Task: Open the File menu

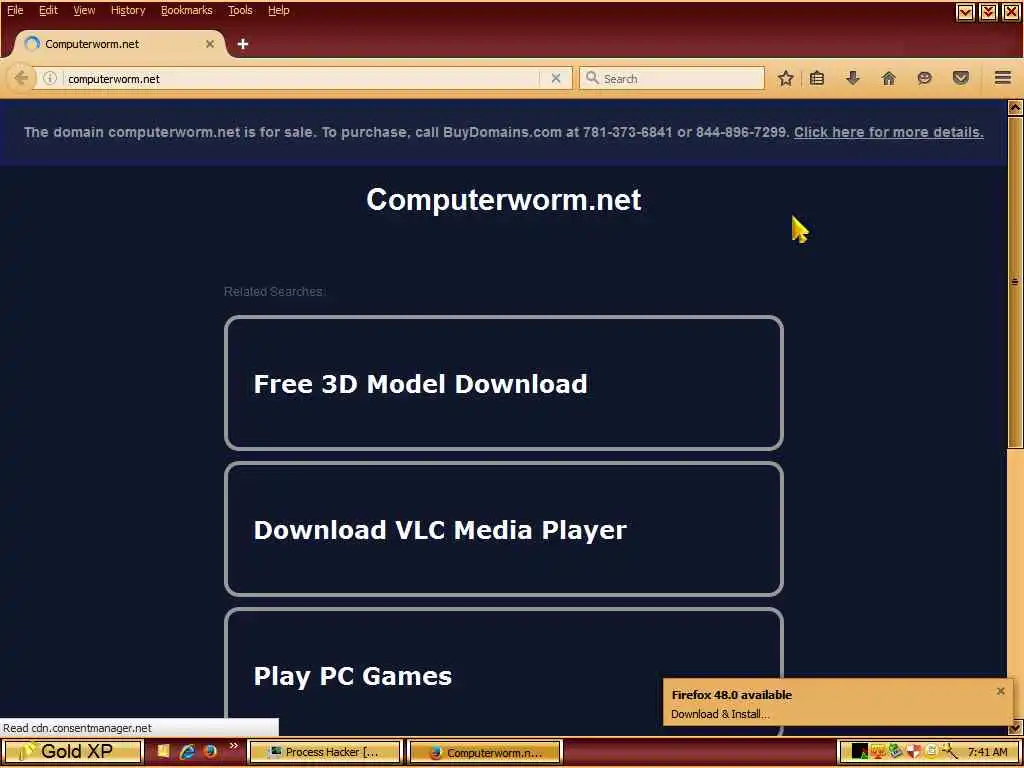Action: click(x=15, y=10)
